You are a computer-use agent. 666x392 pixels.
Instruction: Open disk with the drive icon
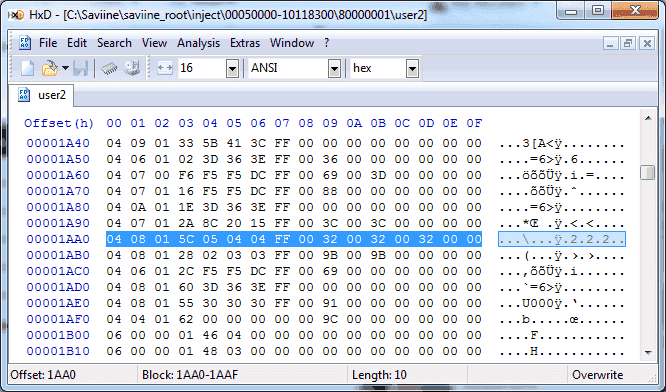tap(132, 68)
